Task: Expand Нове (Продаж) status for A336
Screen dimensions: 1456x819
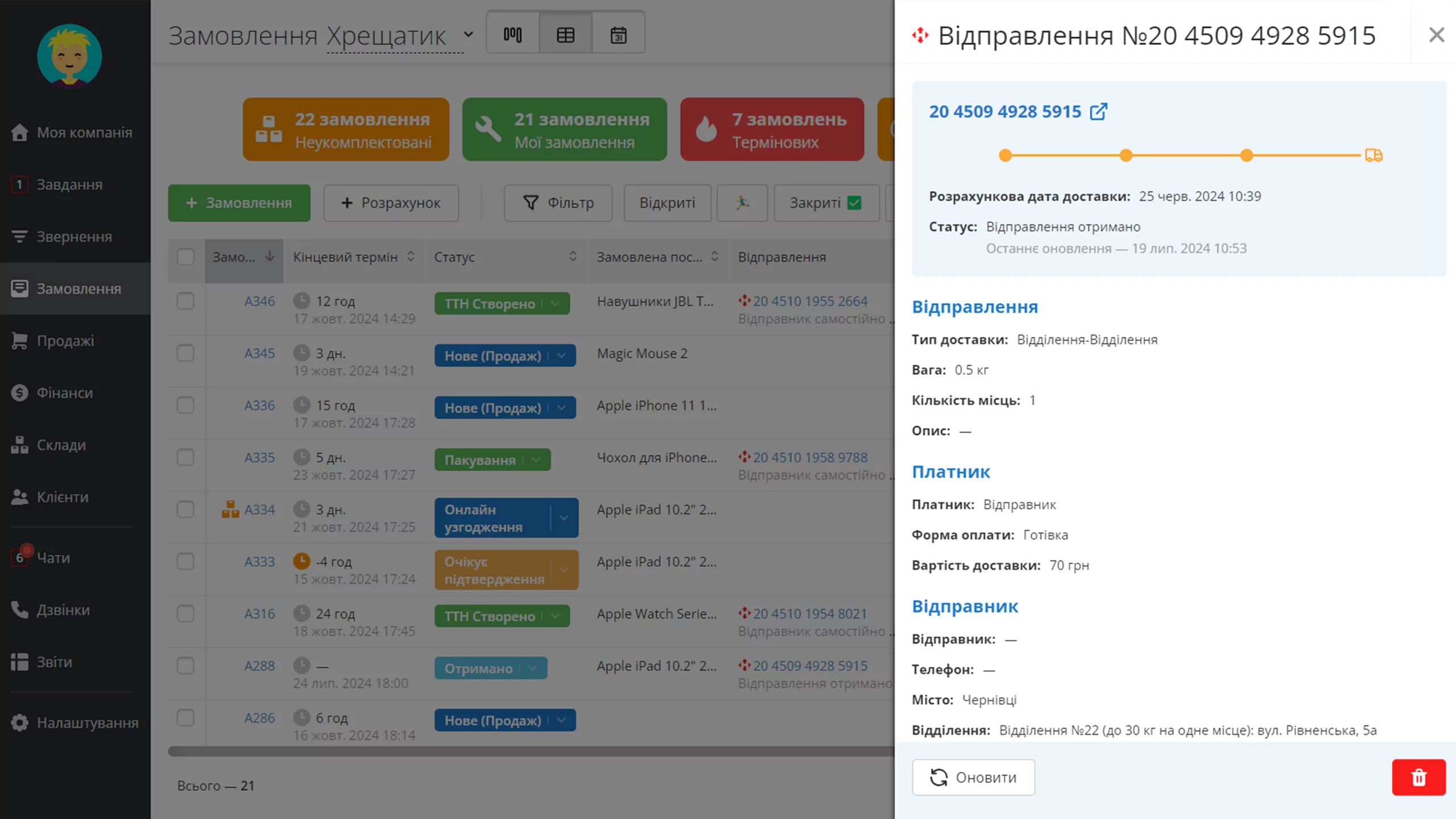Action: (561, 408)
